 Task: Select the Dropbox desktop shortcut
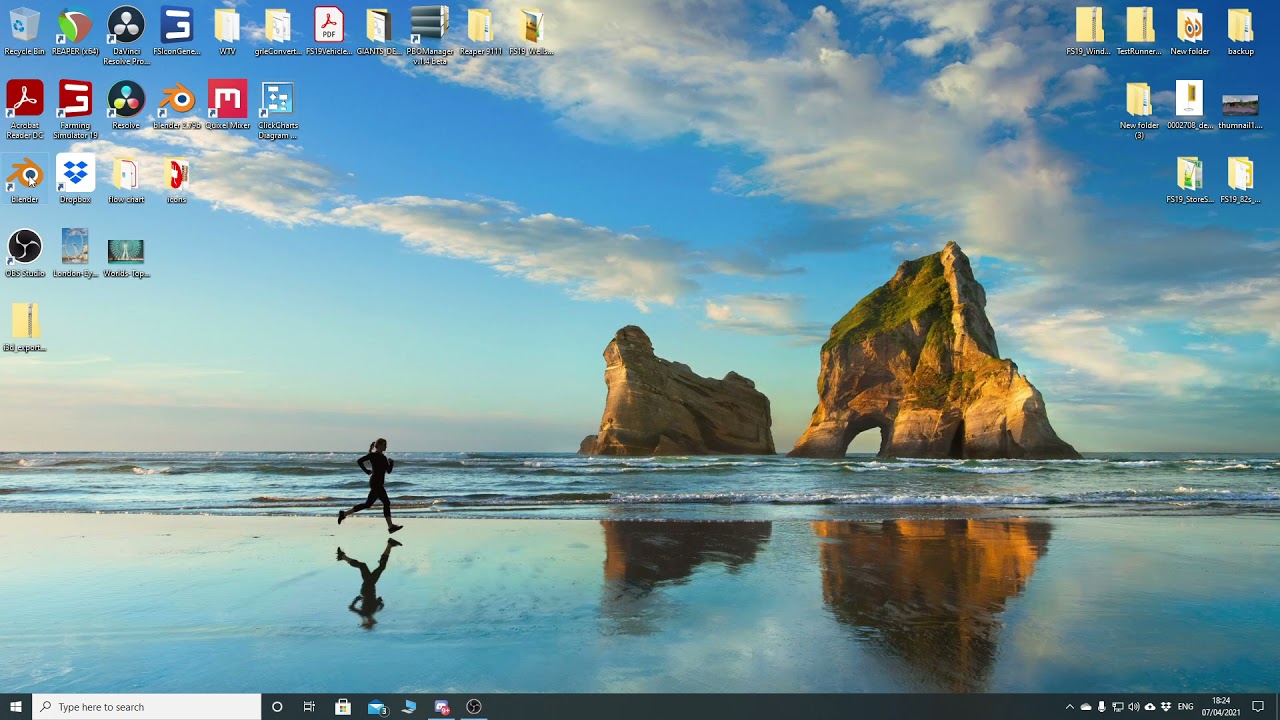(75, 179)
